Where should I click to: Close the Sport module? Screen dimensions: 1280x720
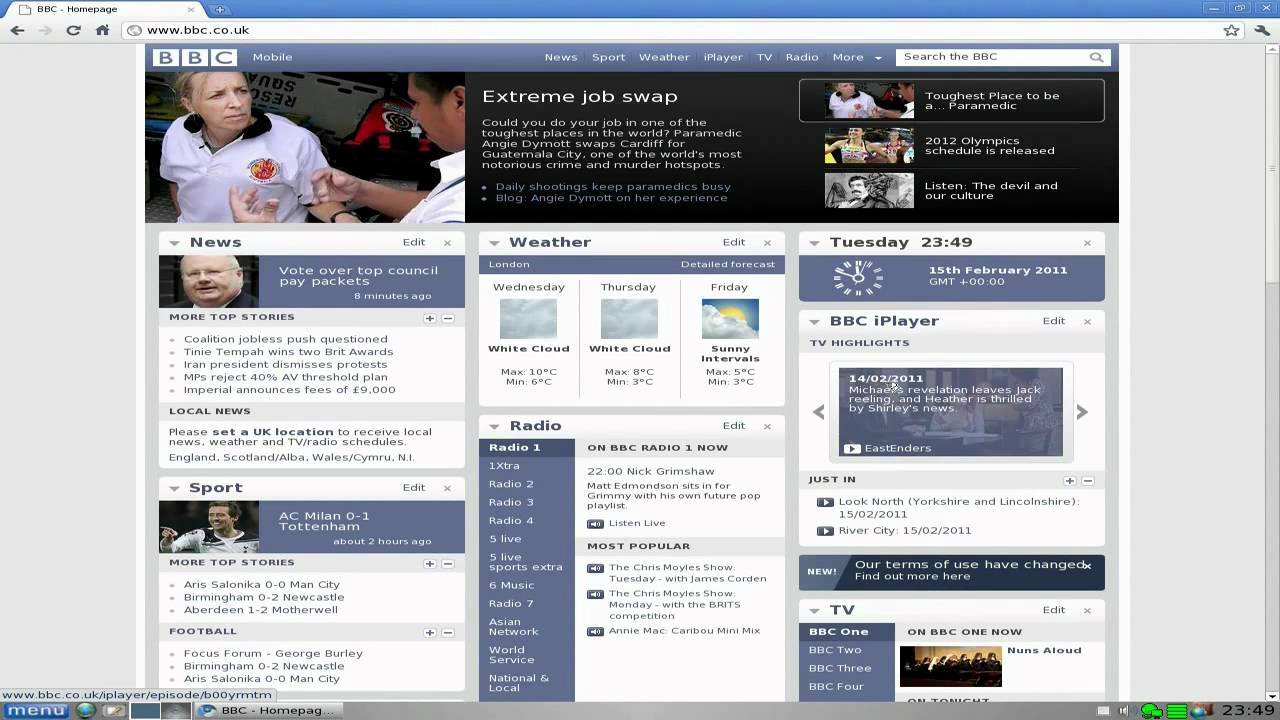click(x=447, y=488)
